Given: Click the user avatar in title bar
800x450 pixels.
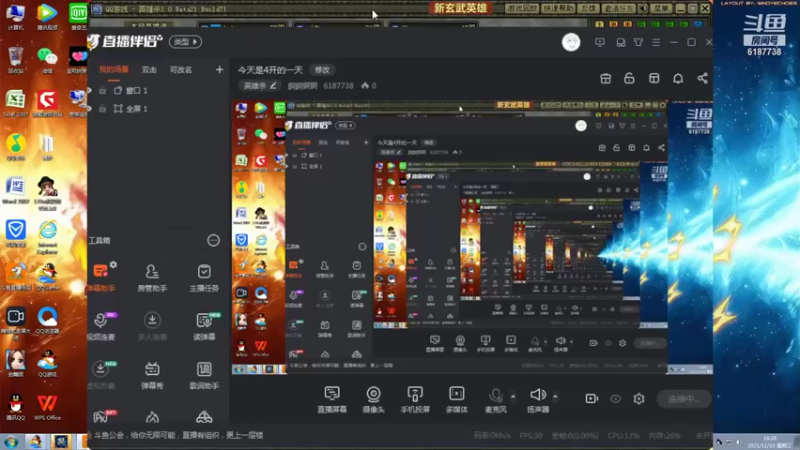Looking at the screenshot, I should pos(571,42).
